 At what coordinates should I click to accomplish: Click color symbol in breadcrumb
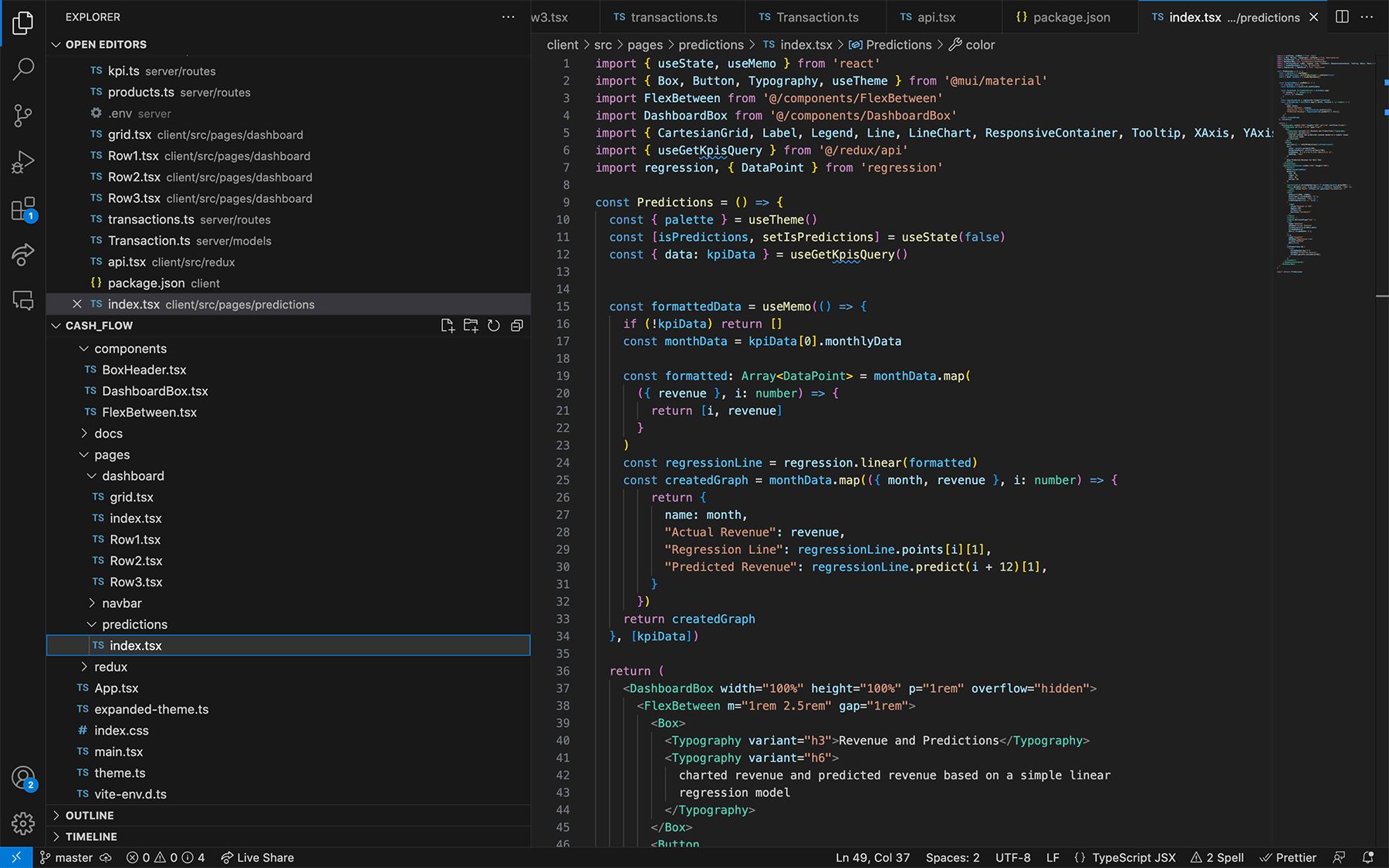(972, 45)
